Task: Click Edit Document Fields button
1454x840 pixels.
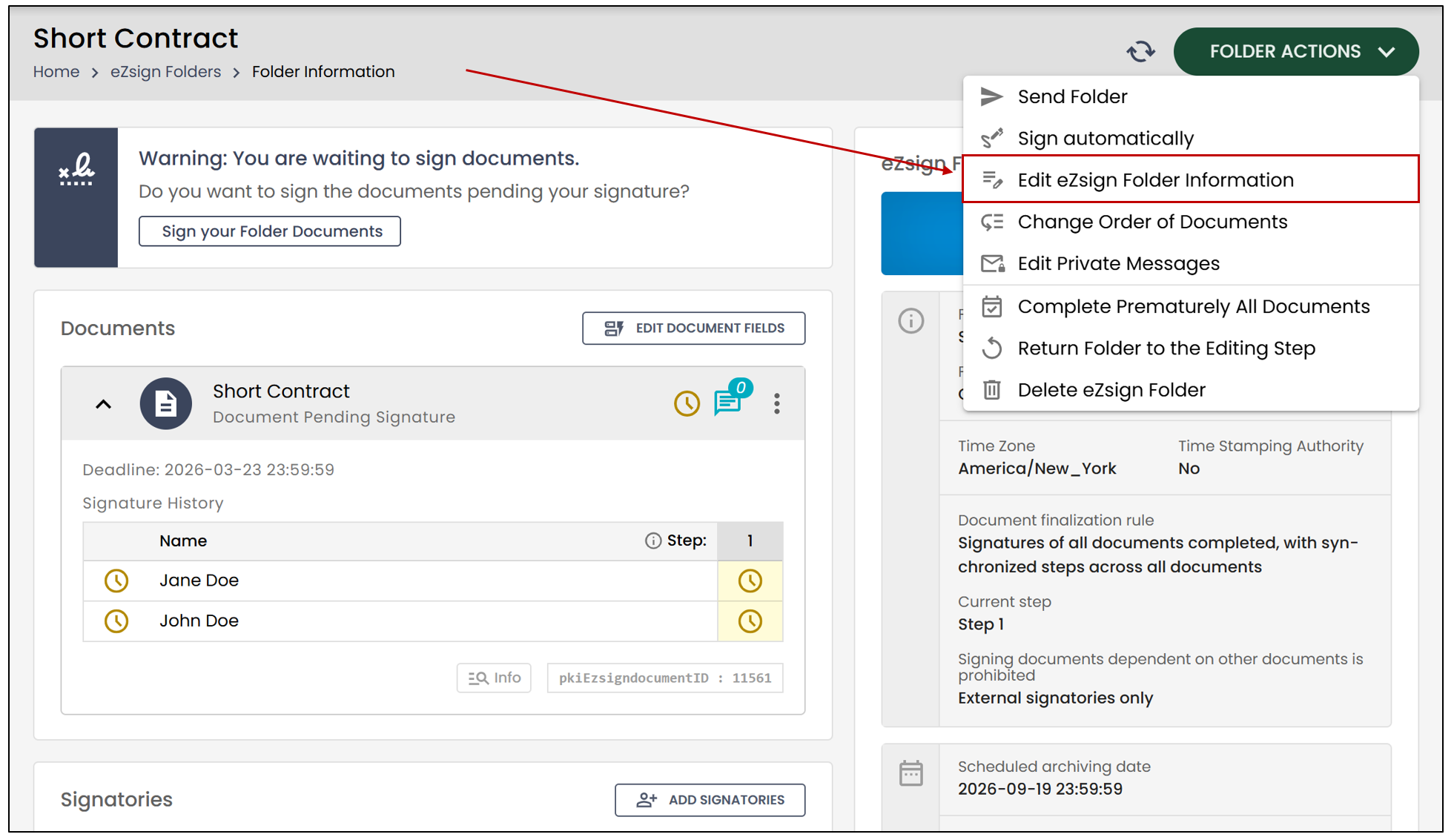Action: click(693, 328)
